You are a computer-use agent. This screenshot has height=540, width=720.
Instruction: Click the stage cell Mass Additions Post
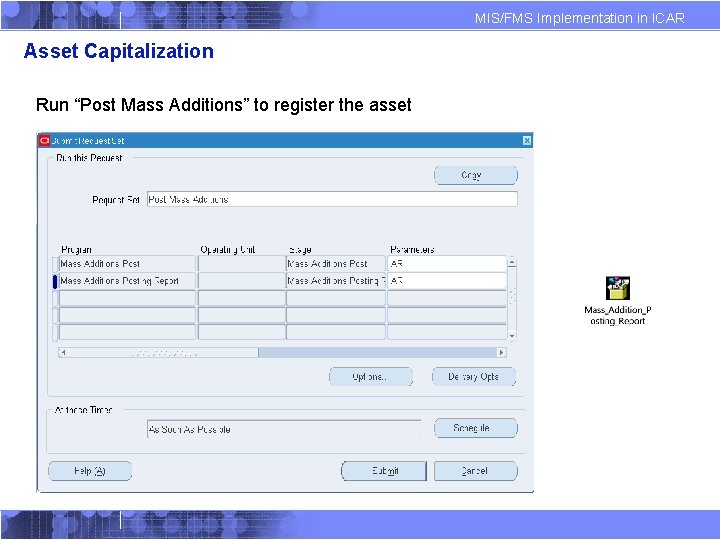click(336, 264)
